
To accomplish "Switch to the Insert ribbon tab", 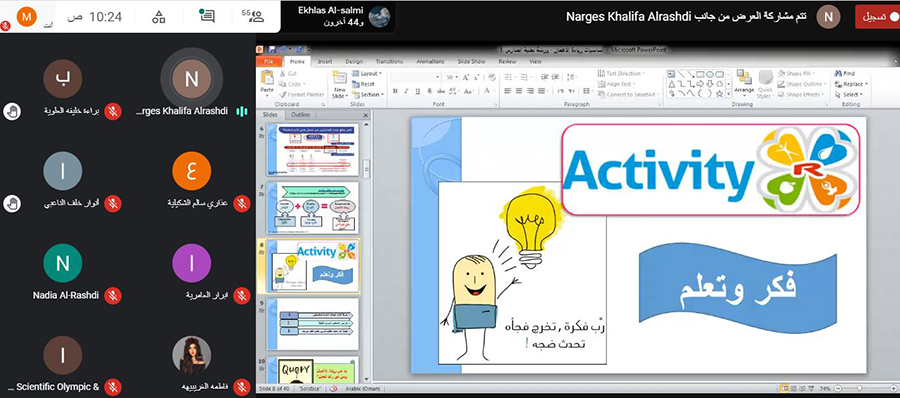I will (325, 61).
